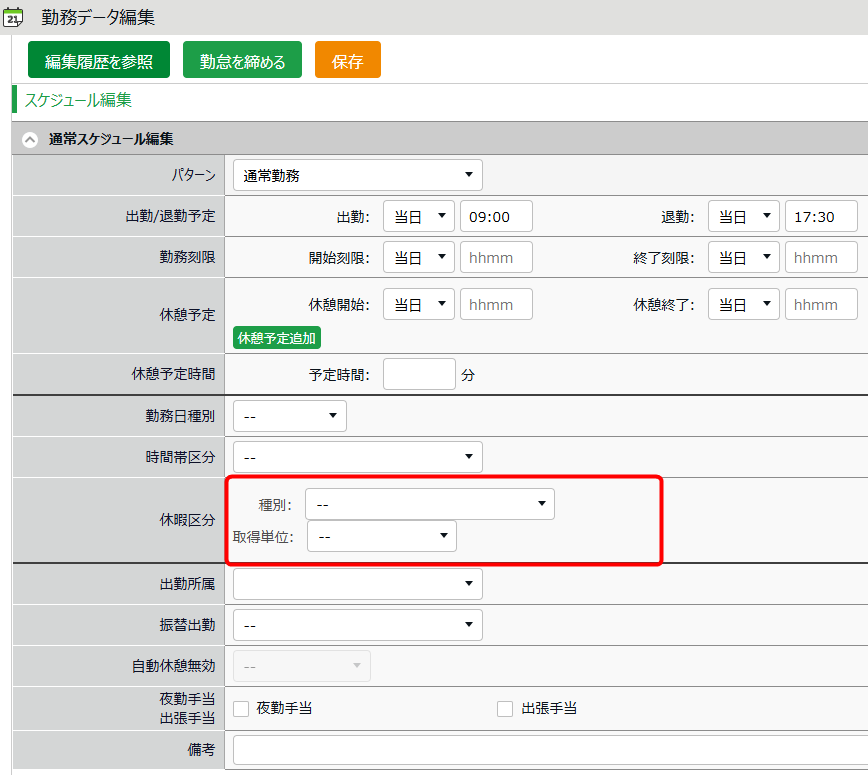Expand the 時間帯区分 dropdown
Screen dimensions: 868x775
point(357,457)
